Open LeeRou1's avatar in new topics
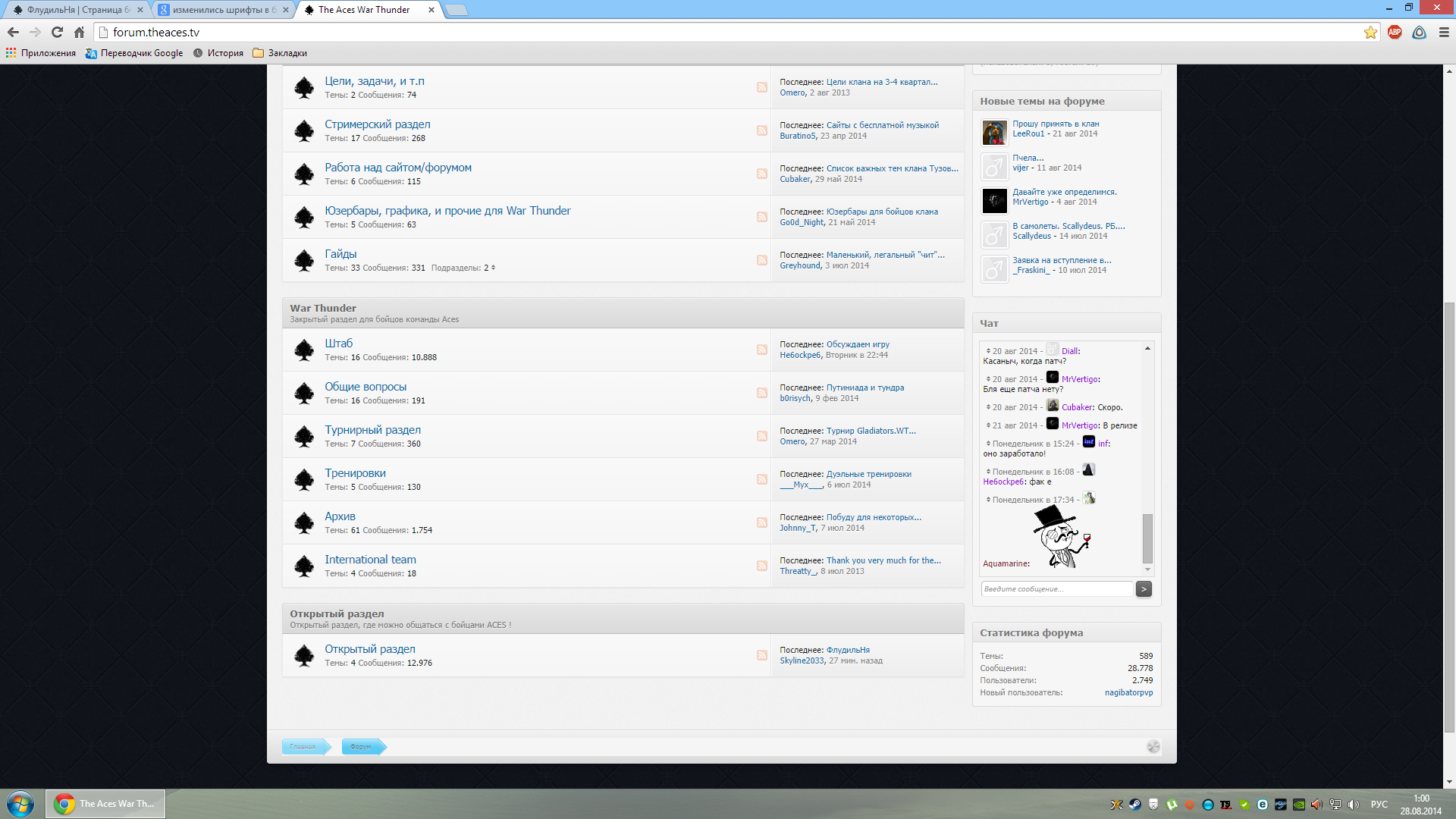The height and width of the screenshot is (819, 1456). pos(994,133)
